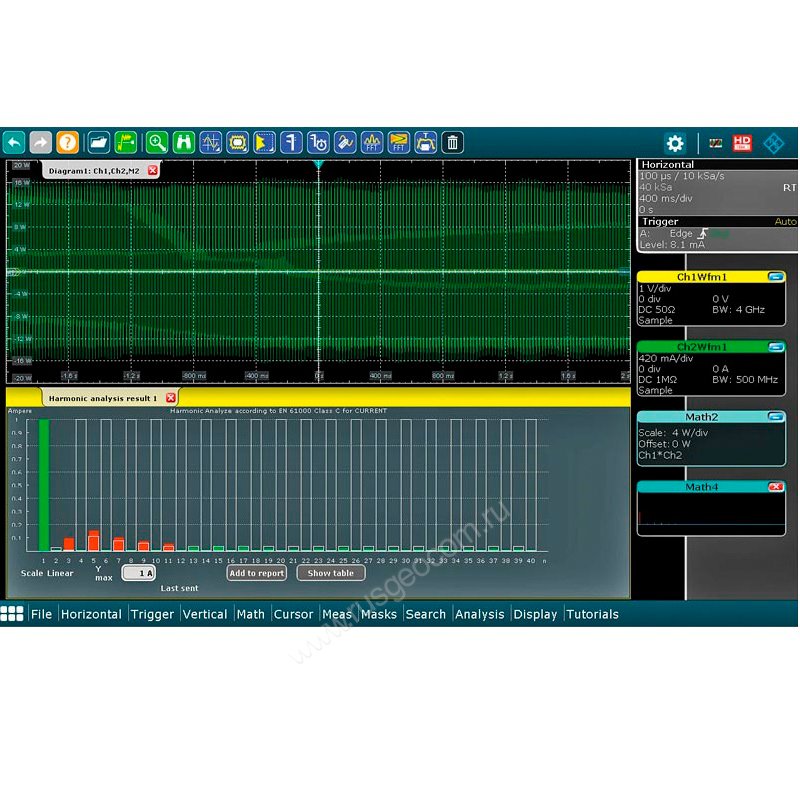
Task: Open the Analysis menu
Action: [479, 614]
